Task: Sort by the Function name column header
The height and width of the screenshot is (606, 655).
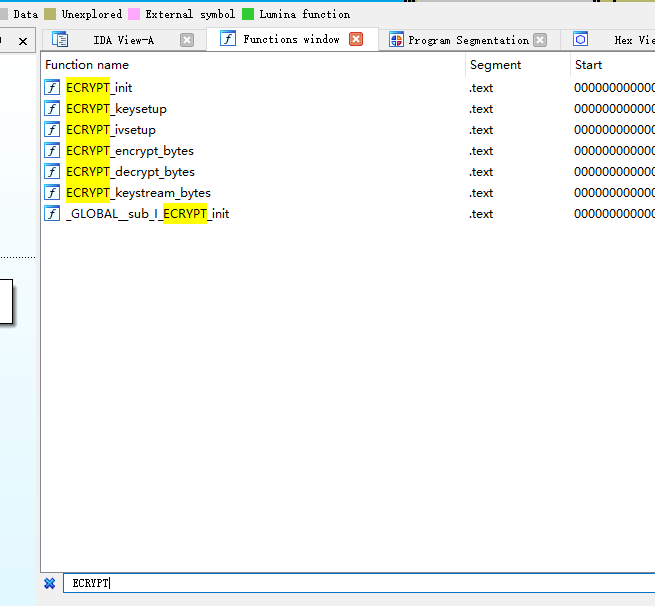Action: (253, 65)
